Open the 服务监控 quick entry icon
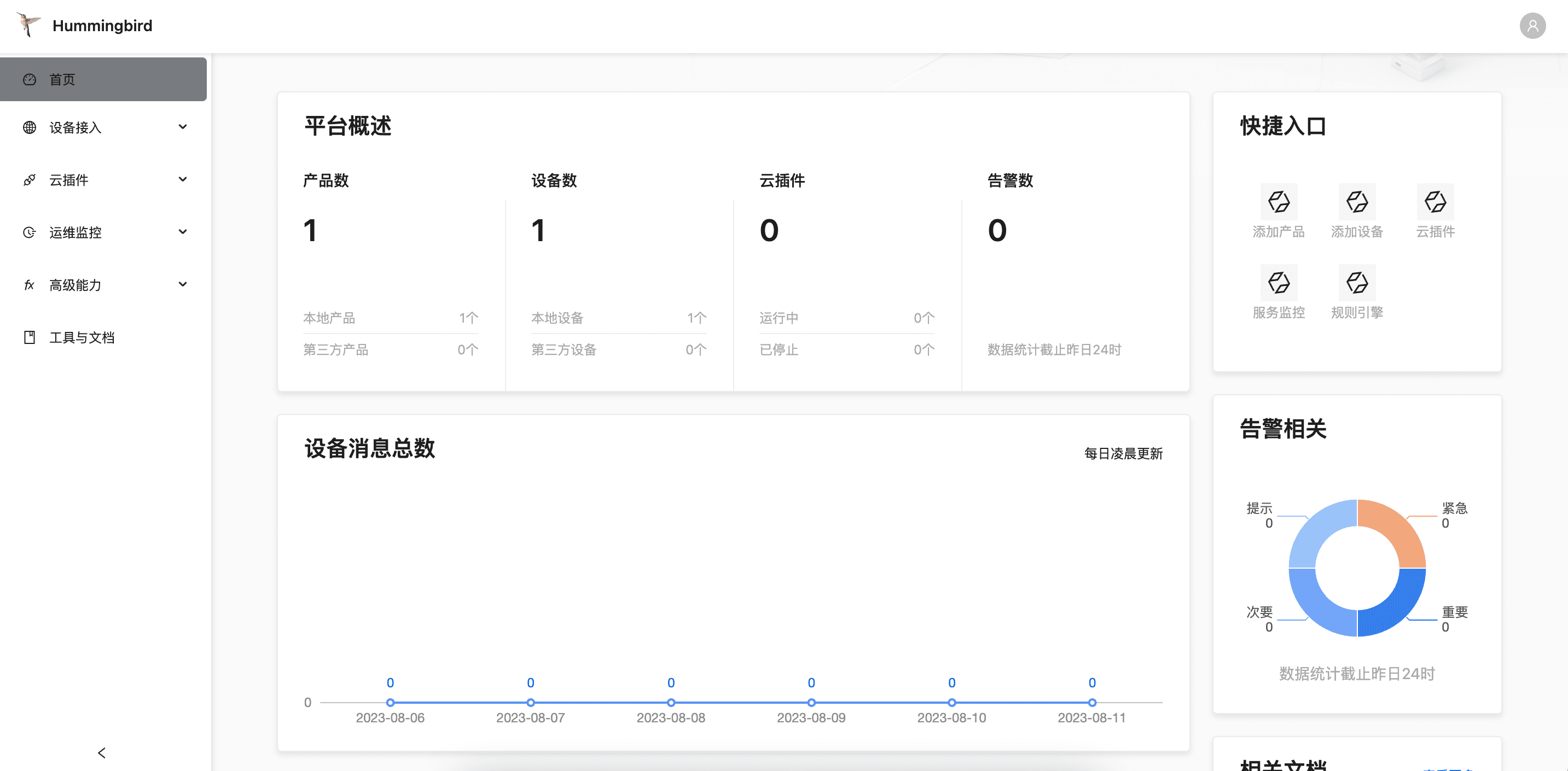Image resolution: width=1568 pixels, height=771 pixels. coord(1278,282)
